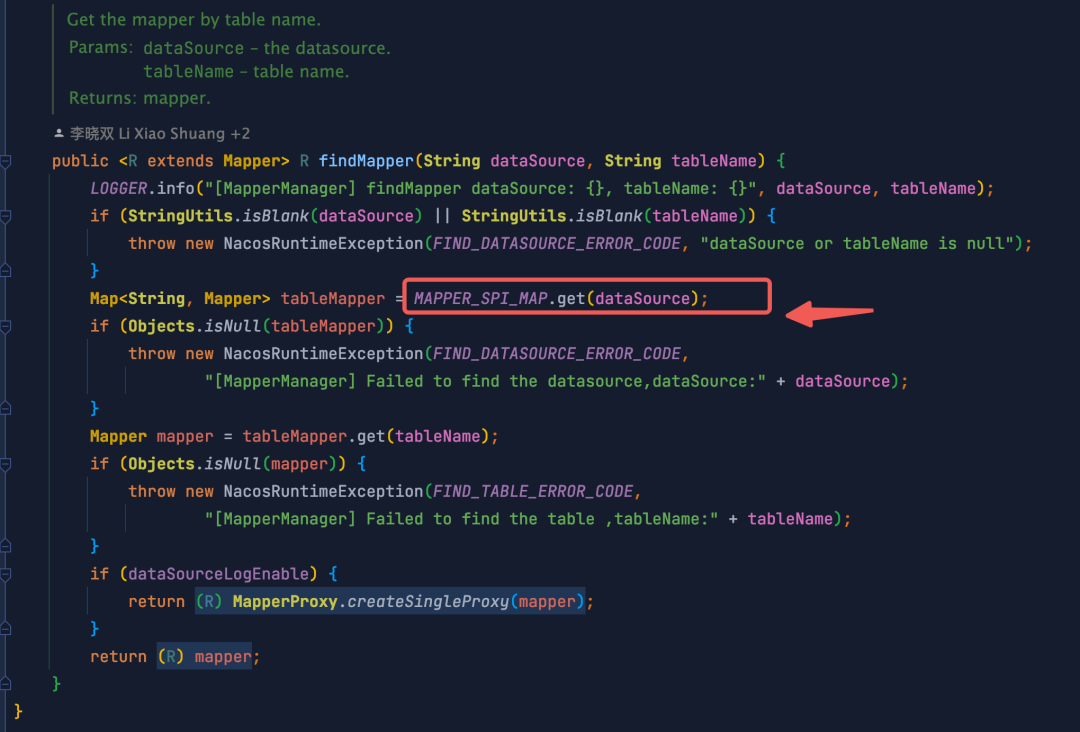
Task: Fold the StringUtils.isBlank if block
Action: tap(6, 216)
